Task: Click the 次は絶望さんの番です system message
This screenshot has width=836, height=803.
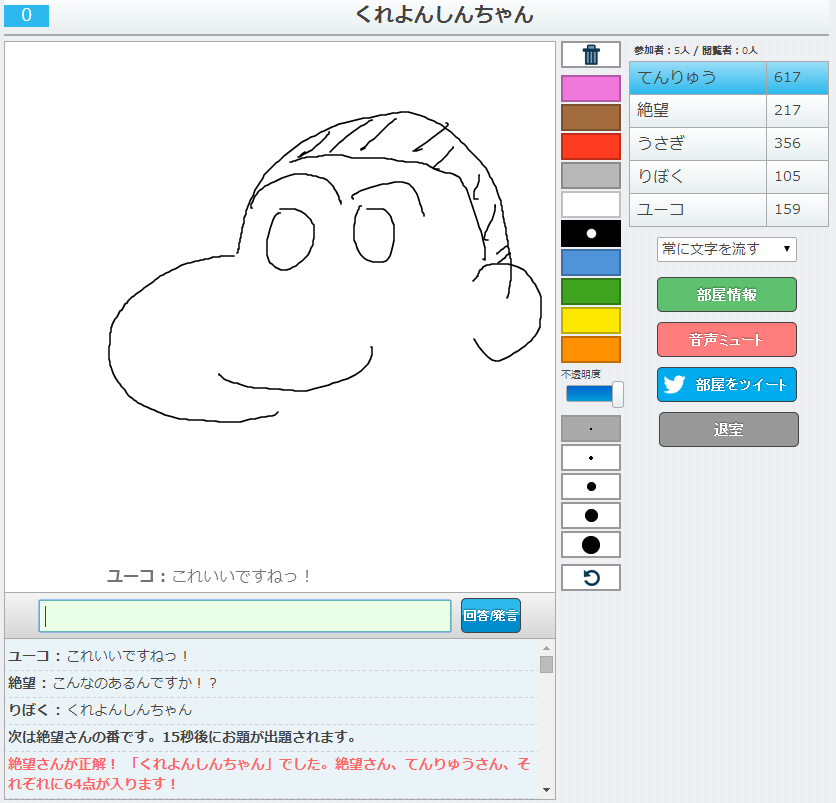Action: tap(182, 737)
